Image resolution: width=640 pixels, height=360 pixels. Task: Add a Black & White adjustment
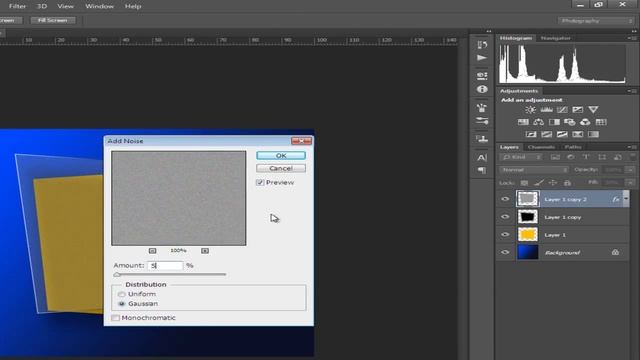(554, 122)
